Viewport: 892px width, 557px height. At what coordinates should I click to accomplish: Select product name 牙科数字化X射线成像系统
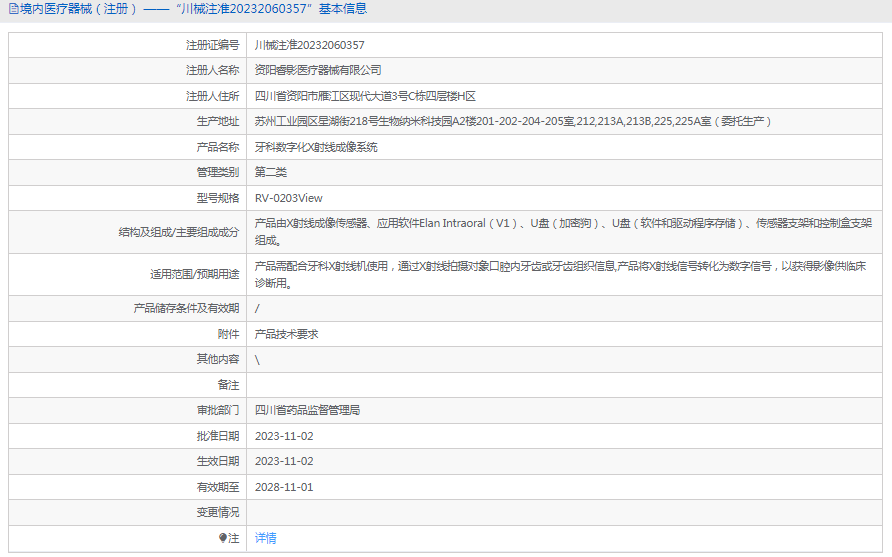pos(316,147)
